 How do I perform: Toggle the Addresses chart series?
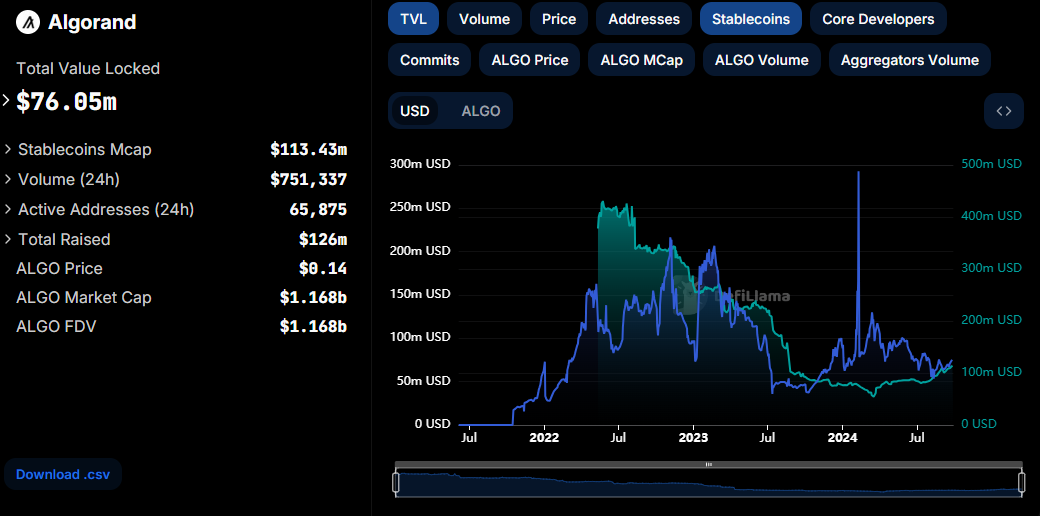pos(644,19)
